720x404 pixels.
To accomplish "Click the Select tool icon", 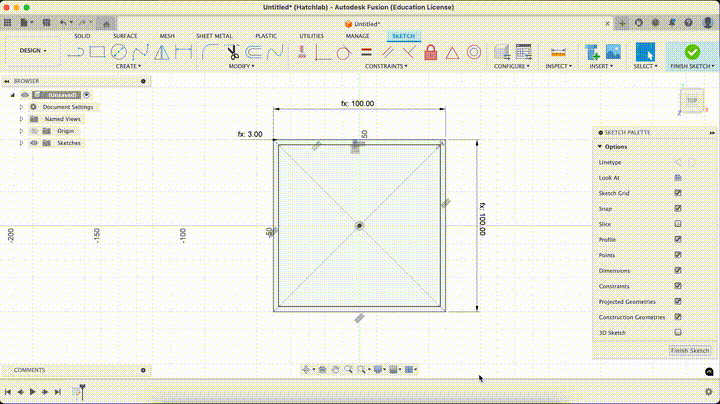I will [x=645, y=52].
